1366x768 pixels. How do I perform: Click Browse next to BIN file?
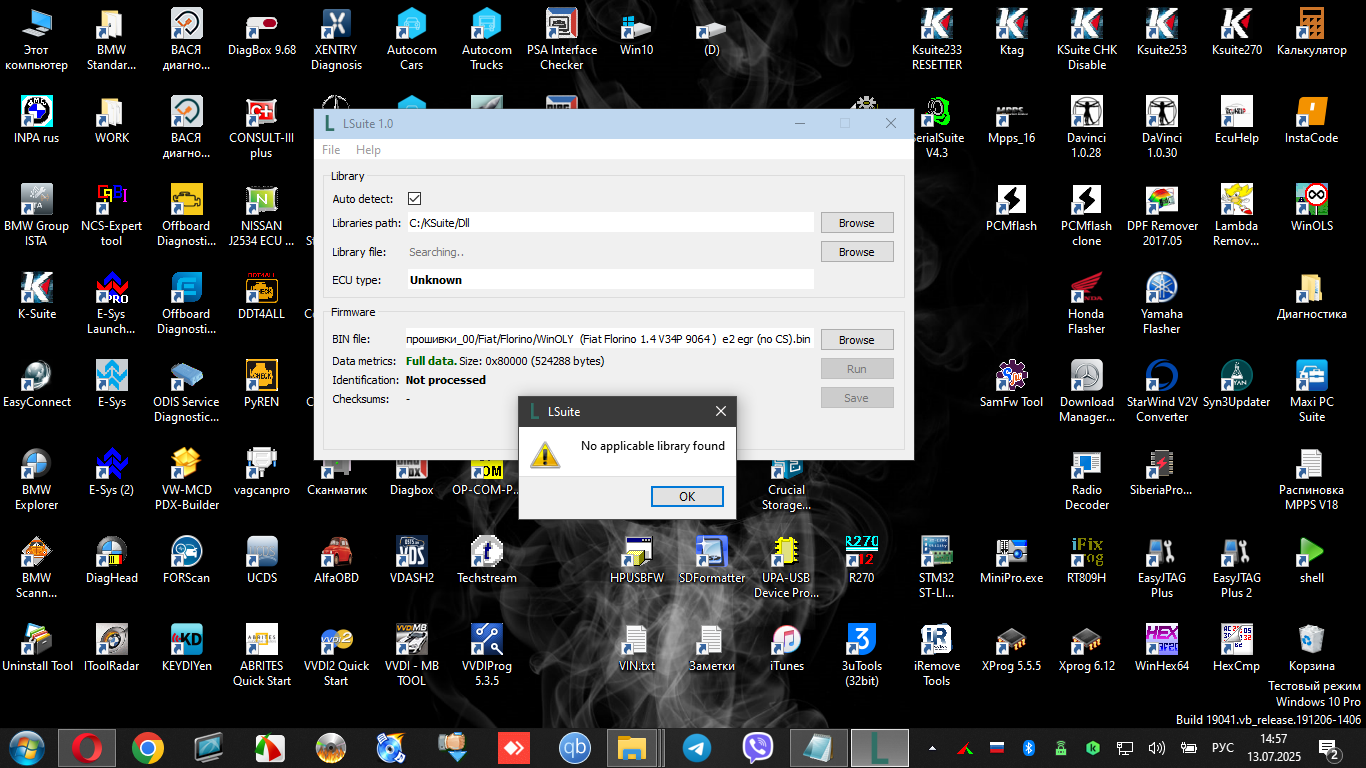(857, 340)
